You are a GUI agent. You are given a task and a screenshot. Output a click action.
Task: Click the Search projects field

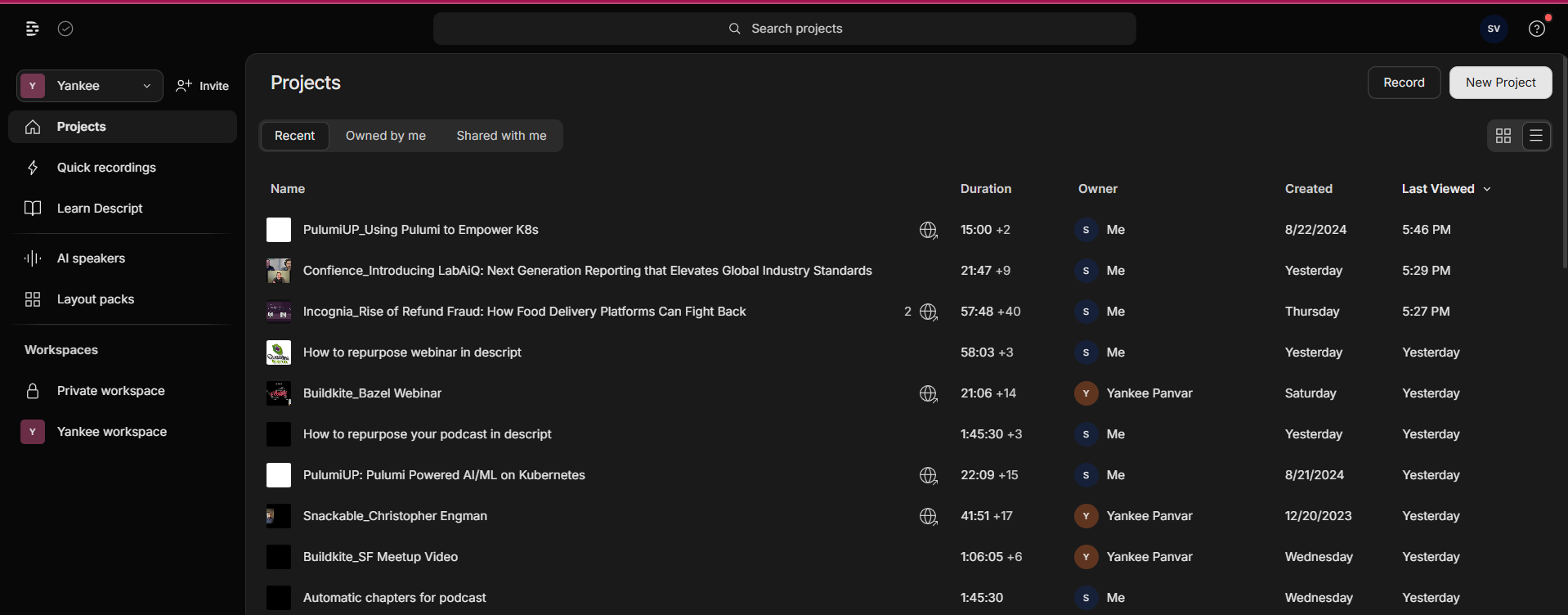(x=785, y=29)
